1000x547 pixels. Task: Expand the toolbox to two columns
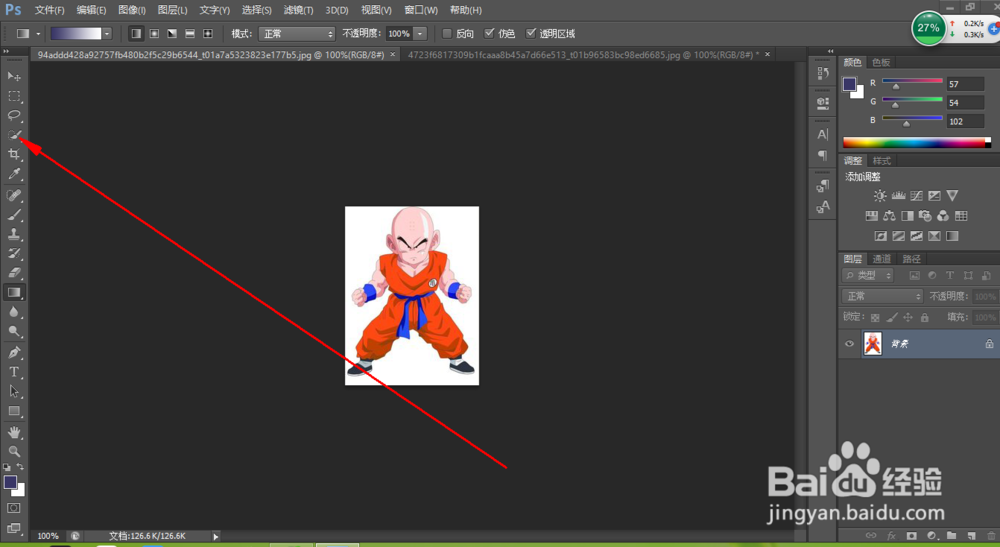click(x=6, y=51)
